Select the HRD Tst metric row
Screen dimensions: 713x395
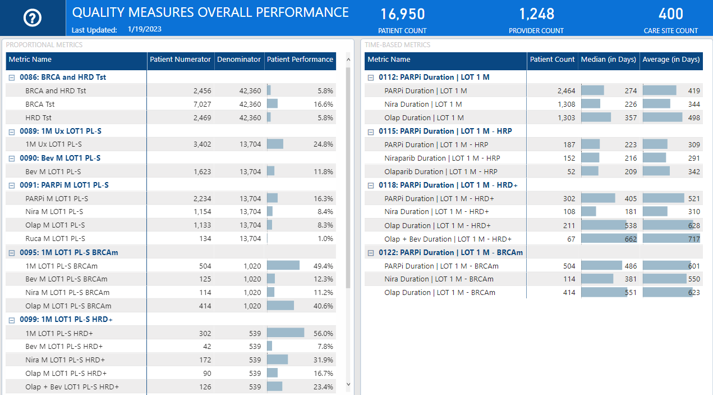click(x=171, y=118)
